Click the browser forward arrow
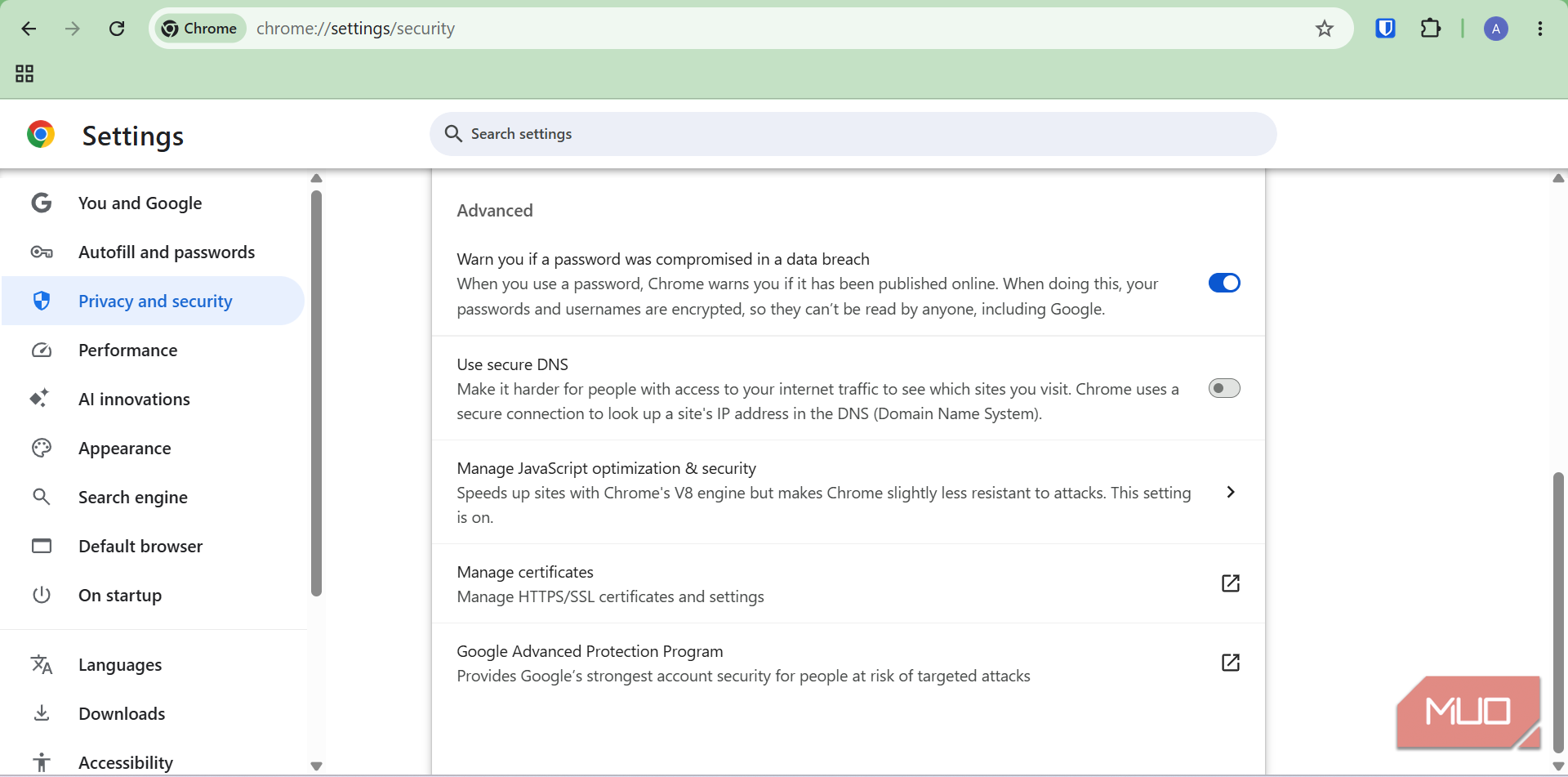The image size is (1568, 777). click(x=73, y=29)
